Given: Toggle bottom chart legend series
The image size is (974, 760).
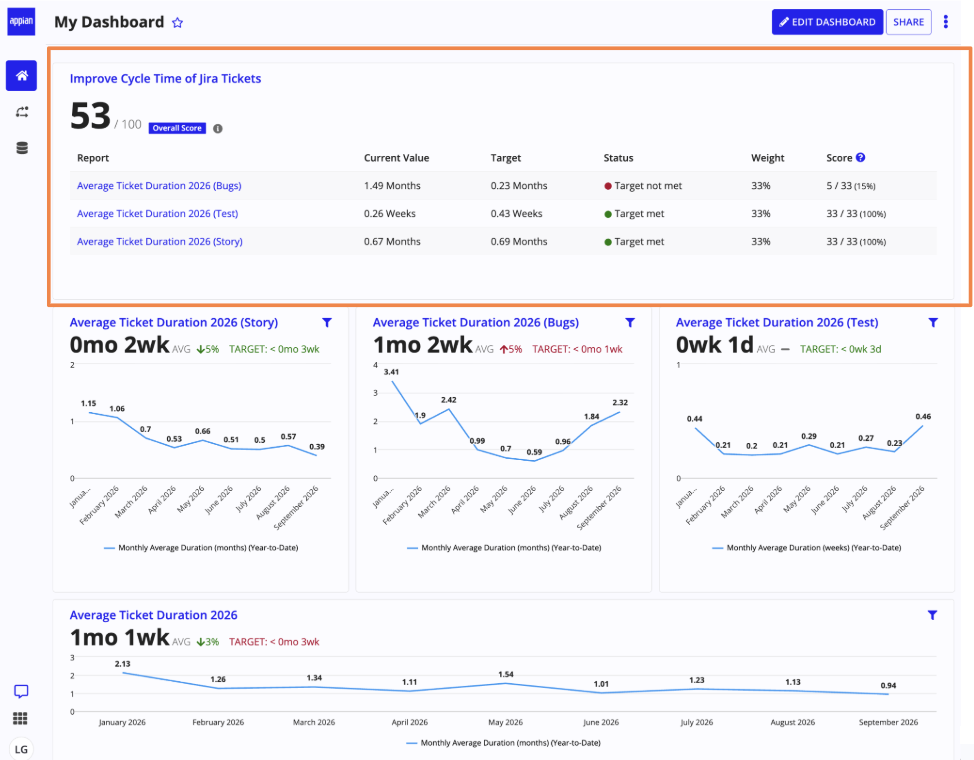Looking at the screenshot, I should (504, 743).
